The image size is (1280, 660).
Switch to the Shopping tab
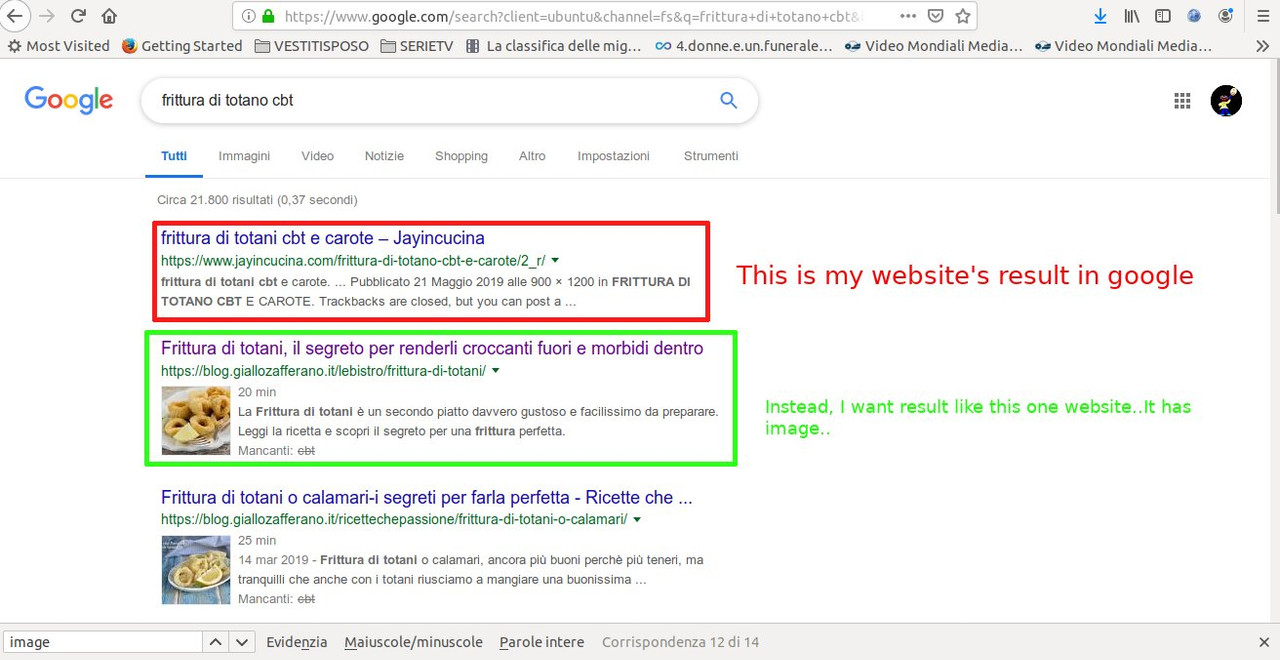coord(461,156)
